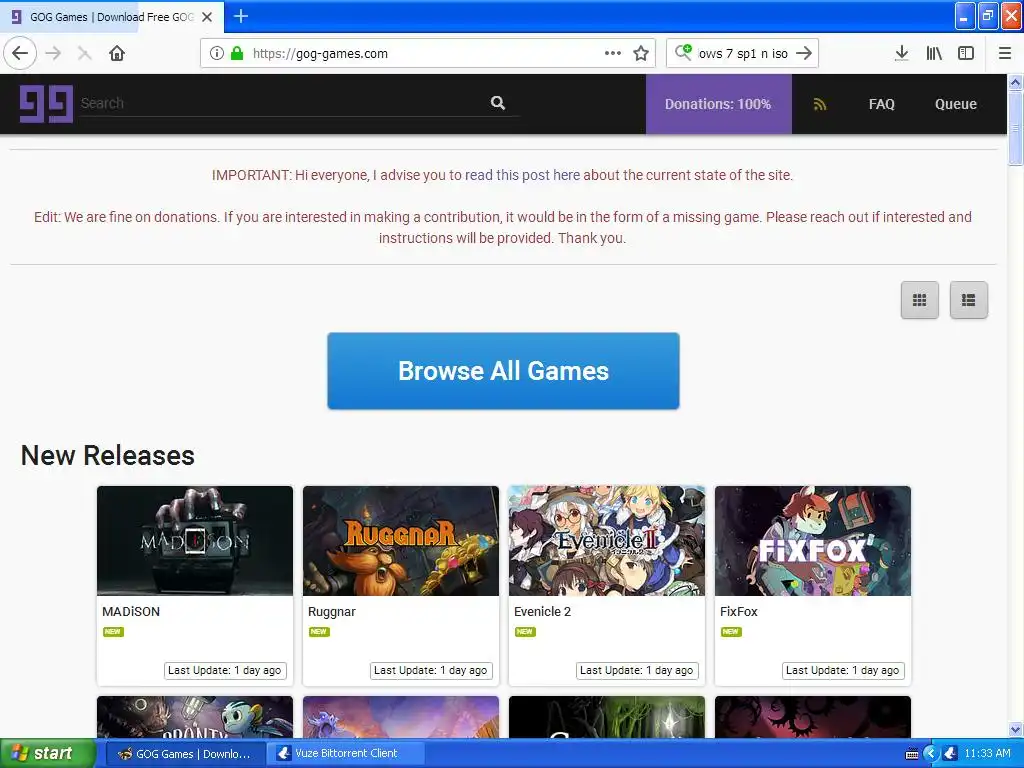Click the green padlock security icon
The width and height of the screenshot is (1024, 768).
coord(237,53)
